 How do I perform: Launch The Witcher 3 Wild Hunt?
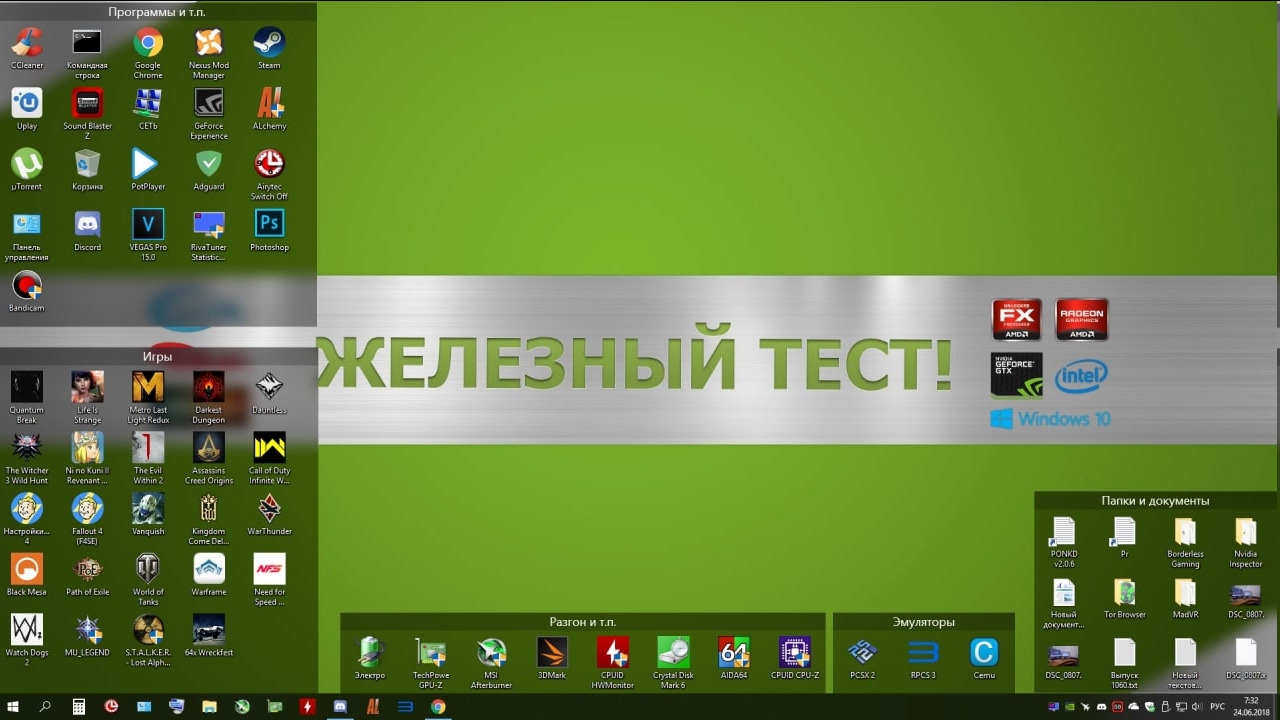coord(27,449)
